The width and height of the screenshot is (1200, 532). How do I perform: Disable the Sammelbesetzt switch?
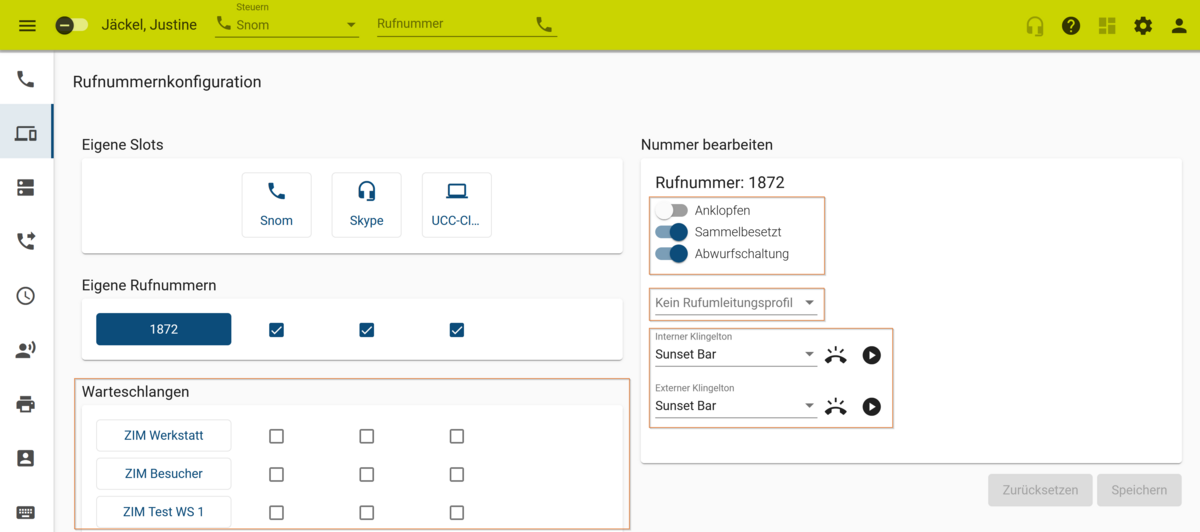coord(672,232)
